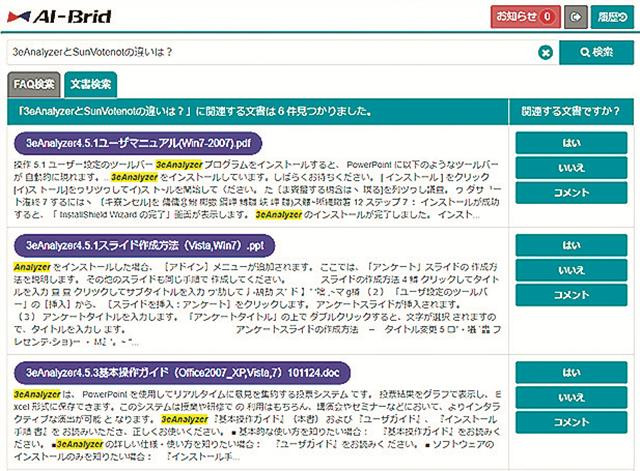Click コメント for the 基本操作ガイド doc result

pos(571,422)
